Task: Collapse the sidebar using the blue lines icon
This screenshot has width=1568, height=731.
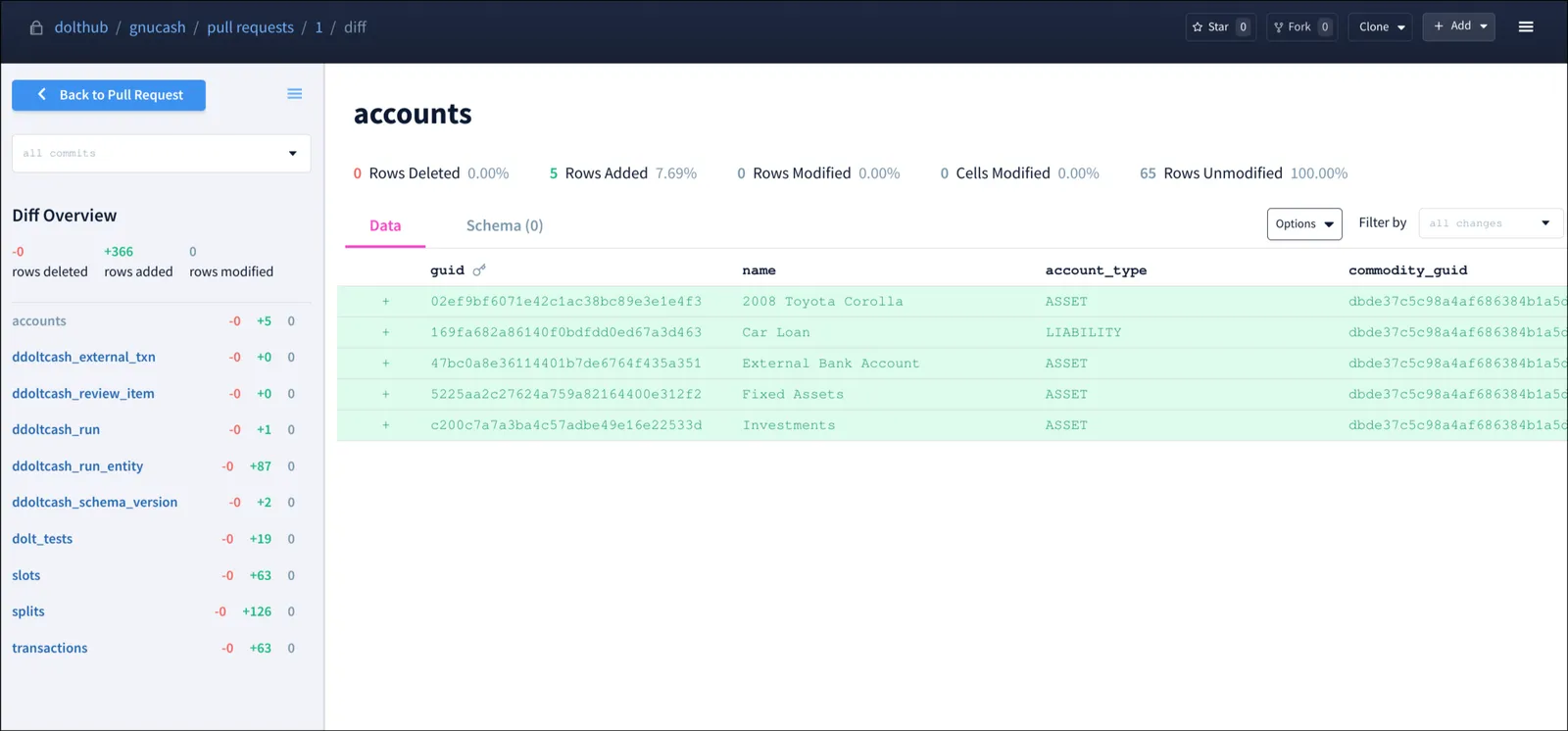Action: [x=294, y=94]
